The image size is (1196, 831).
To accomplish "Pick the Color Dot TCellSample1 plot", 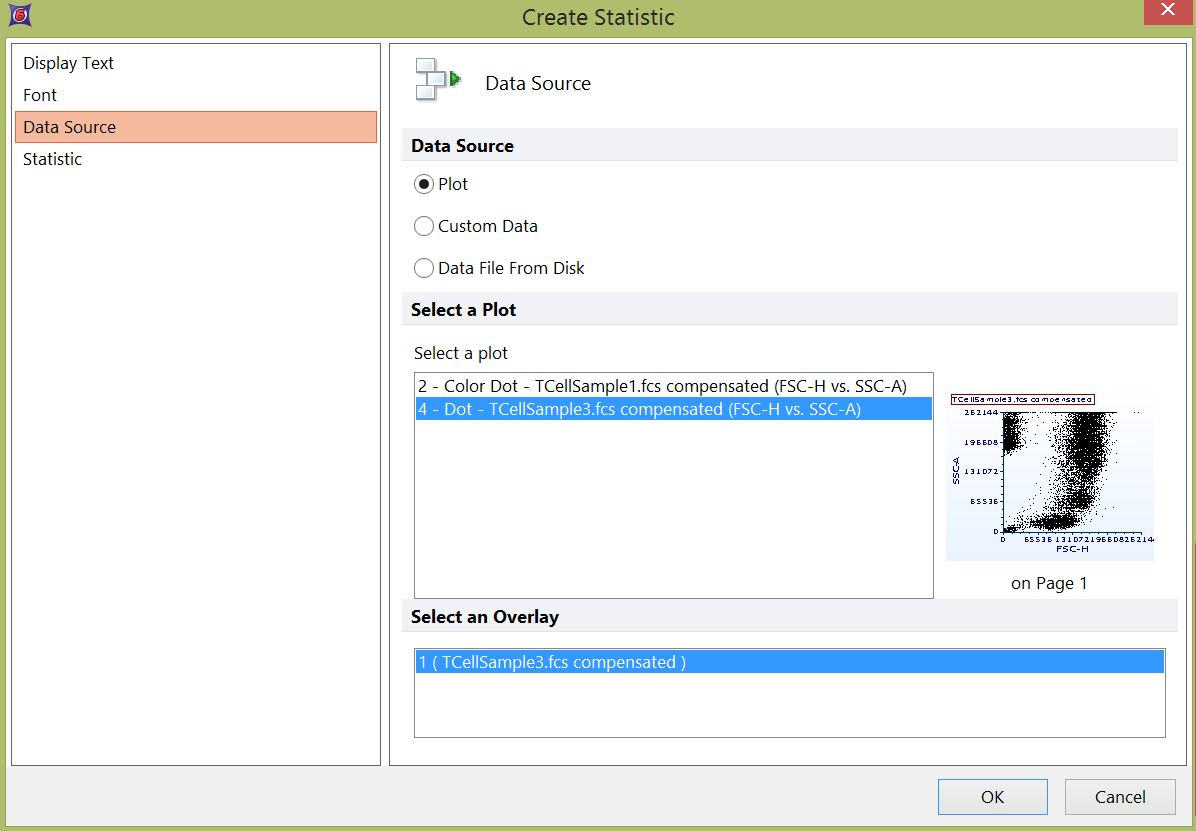I will [662, 386].
